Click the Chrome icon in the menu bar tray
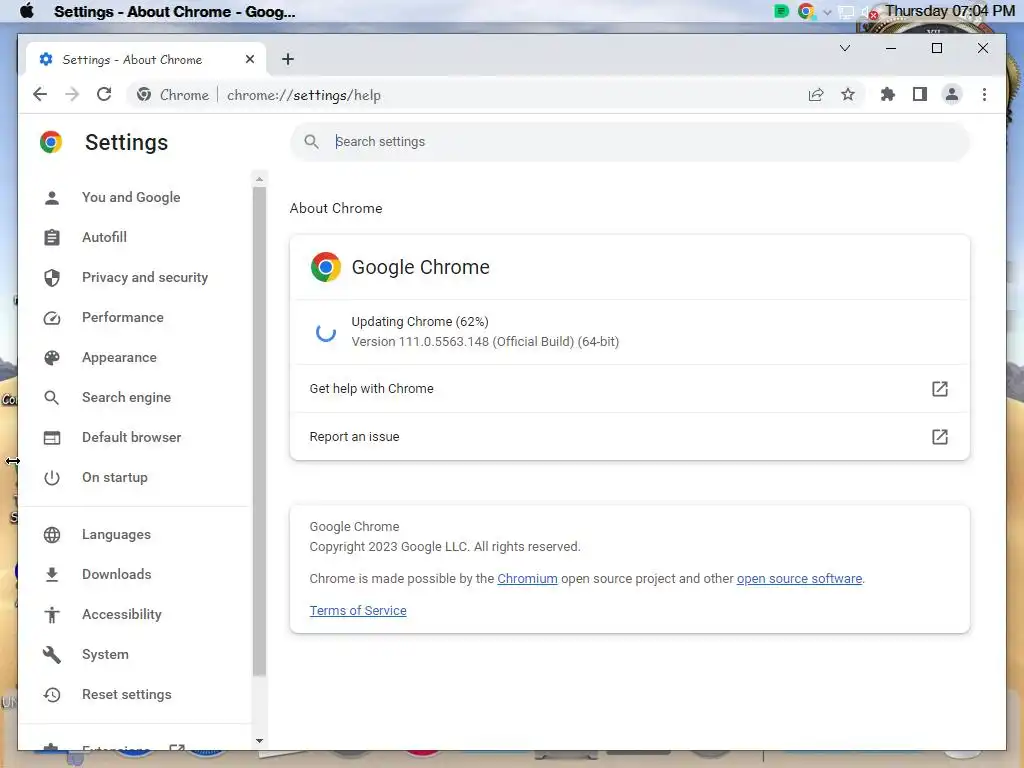Viewport: 1024px width, 768px height. (x=806, y=11)
